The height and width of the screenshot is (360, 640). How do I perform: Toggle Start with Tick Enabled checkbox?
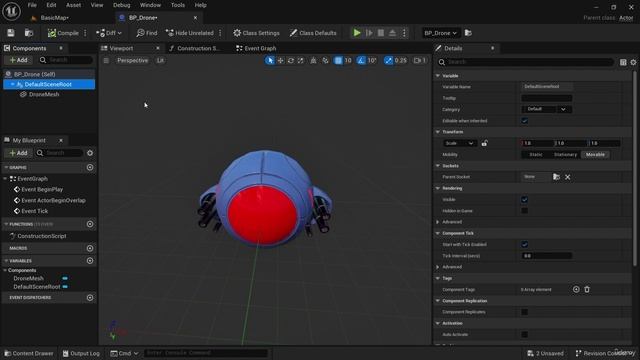[524, 244]
